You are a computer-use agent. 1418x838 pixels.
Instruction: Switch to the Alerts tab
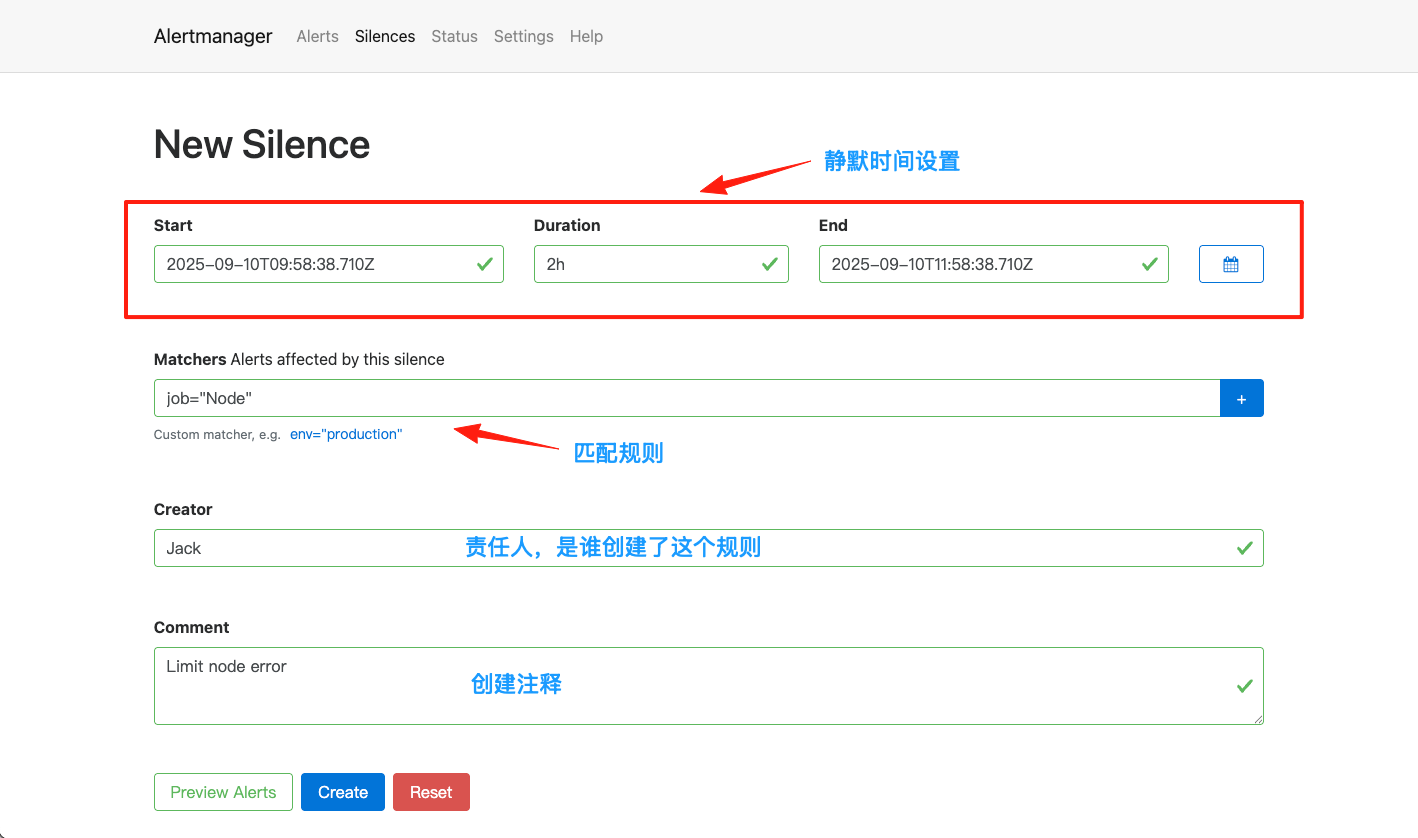[x=317, y=36]
